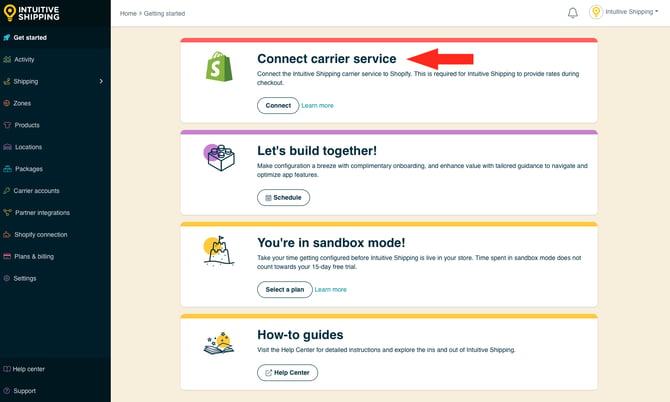Expand the Shipping submenu chevron
The height and width of the screenshot is (402, 670).
tap(101, 81)
